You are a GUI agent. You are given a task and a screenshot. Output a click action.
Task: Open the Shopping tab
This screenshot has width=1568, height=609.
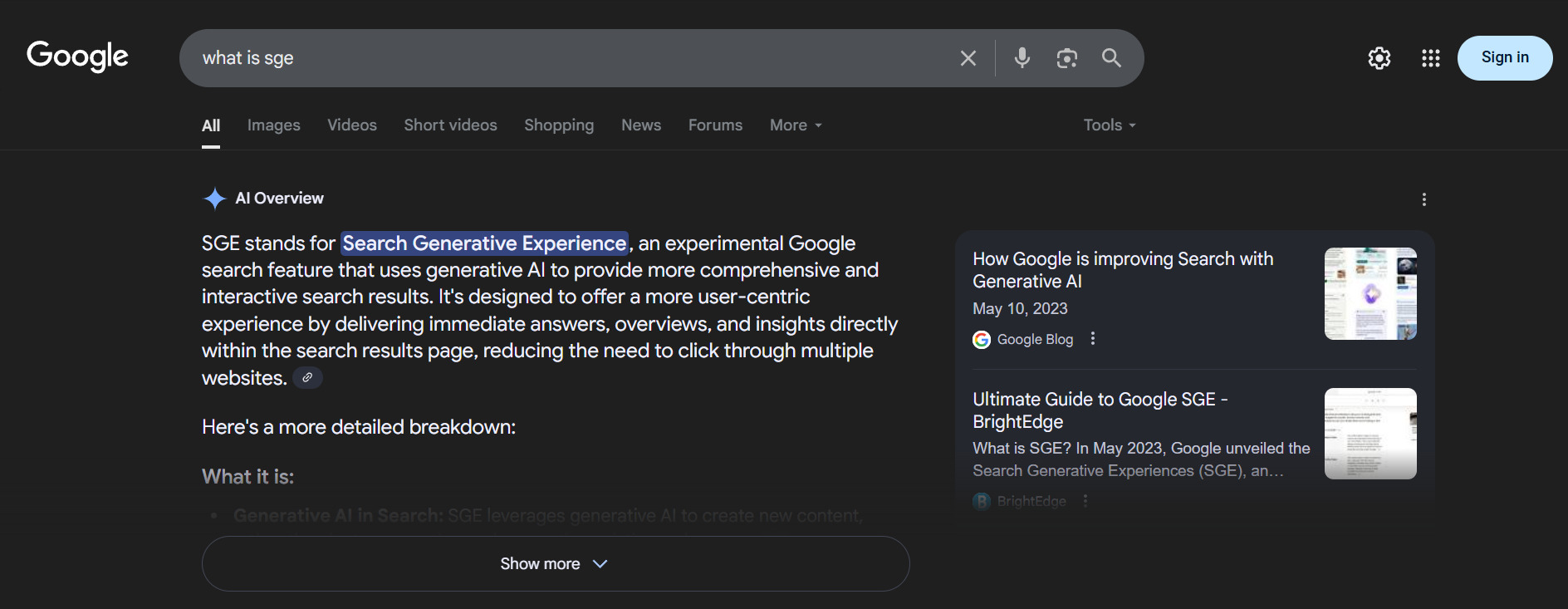pos(559,125)
